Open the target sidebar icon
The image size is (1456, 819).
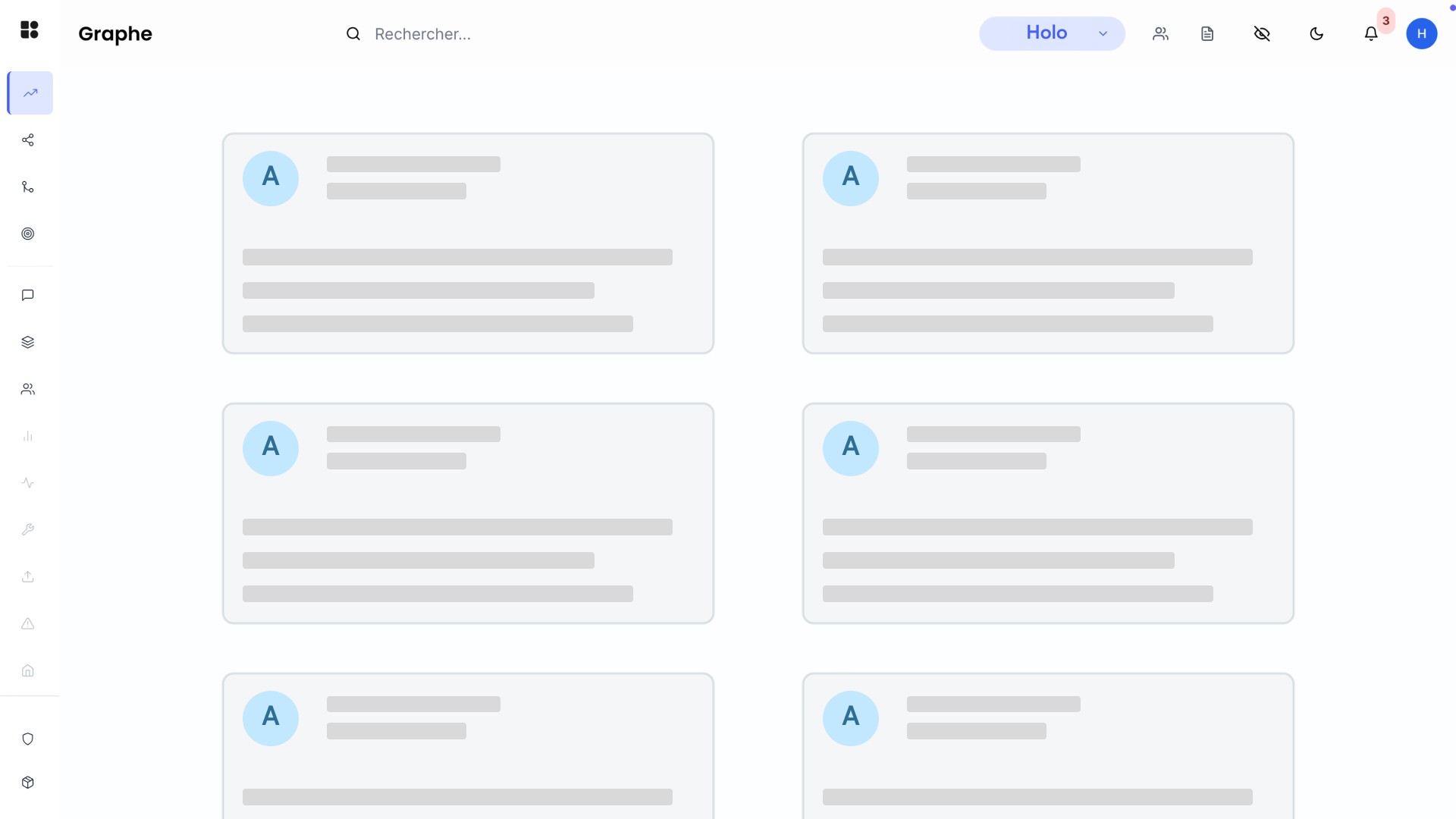click(28, 234)
